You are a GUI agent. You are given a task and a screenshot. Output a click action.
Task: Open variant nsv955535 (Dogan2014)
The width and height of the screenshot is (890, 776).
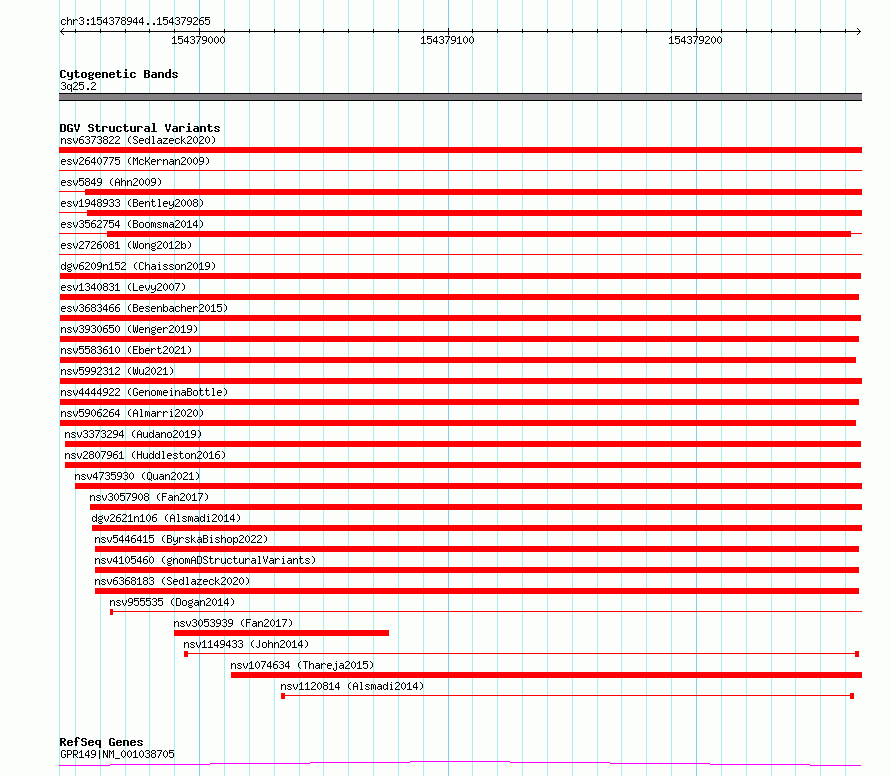(172, 602)
